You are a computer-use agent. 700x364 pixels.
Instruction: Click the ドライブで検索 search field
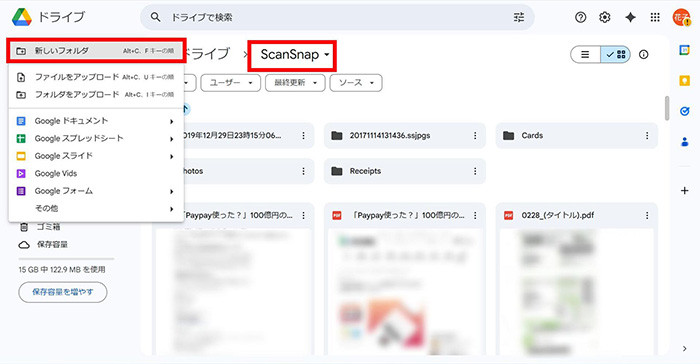(x=337, y=17)
